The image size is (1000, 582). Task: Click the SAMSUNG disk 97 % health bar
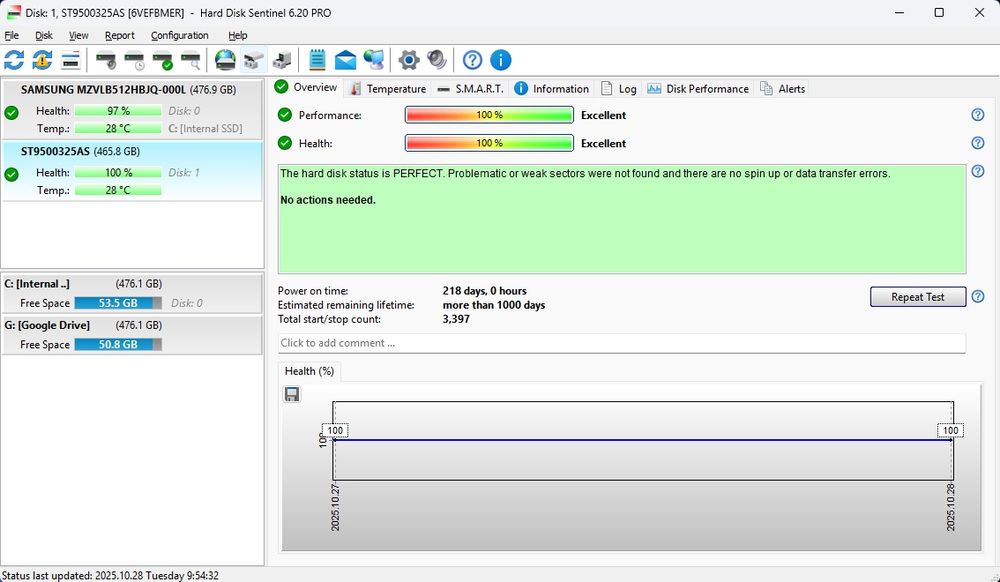118,111
